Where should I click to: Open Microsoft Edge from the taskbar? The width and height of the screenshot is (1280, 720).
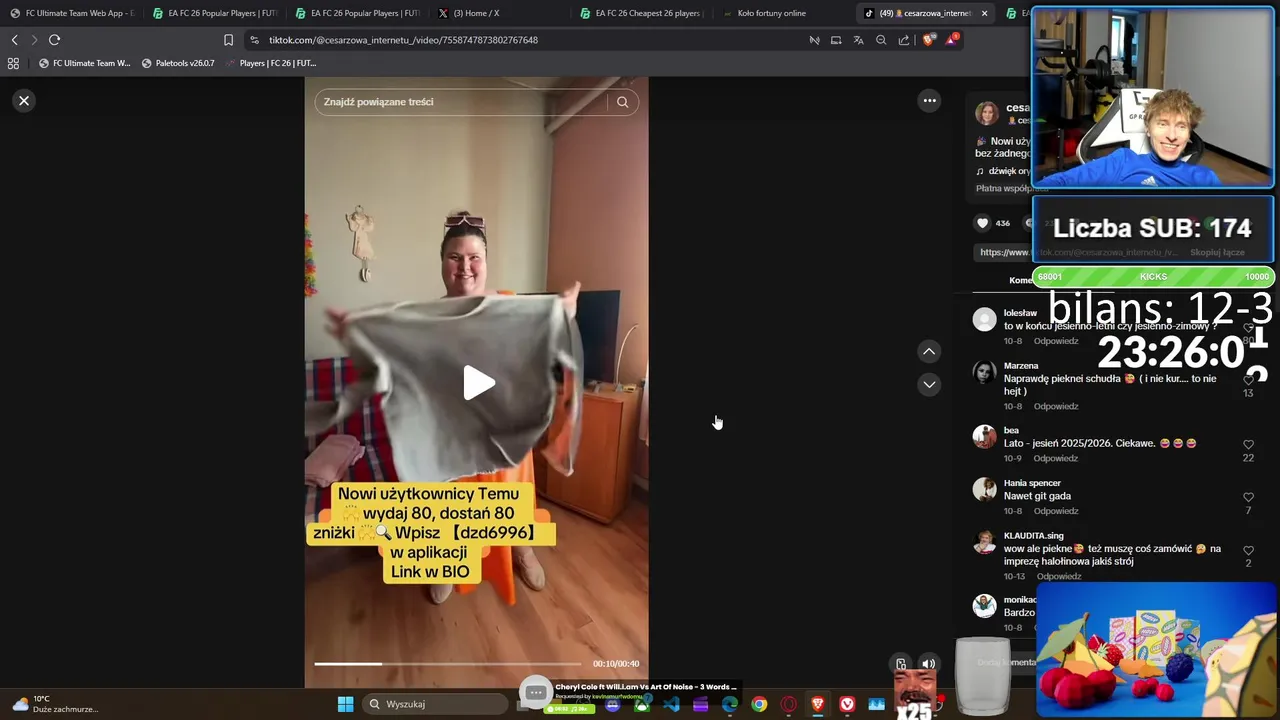click(x=730, y=704)
